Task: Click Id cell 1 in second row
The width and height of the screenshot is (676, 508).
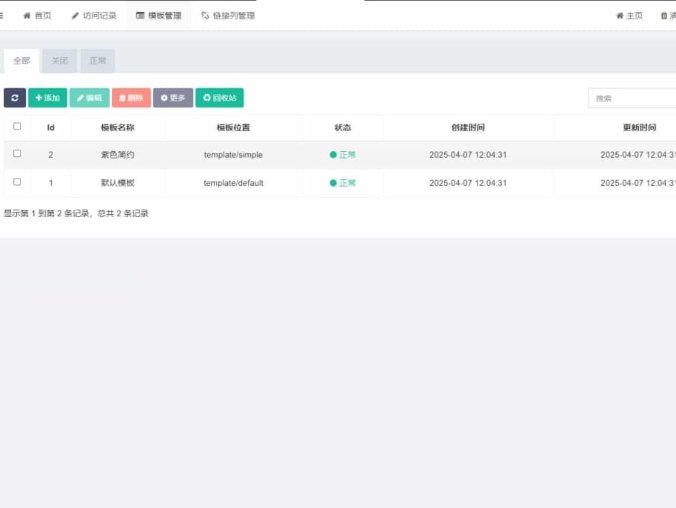Action: 50,183
